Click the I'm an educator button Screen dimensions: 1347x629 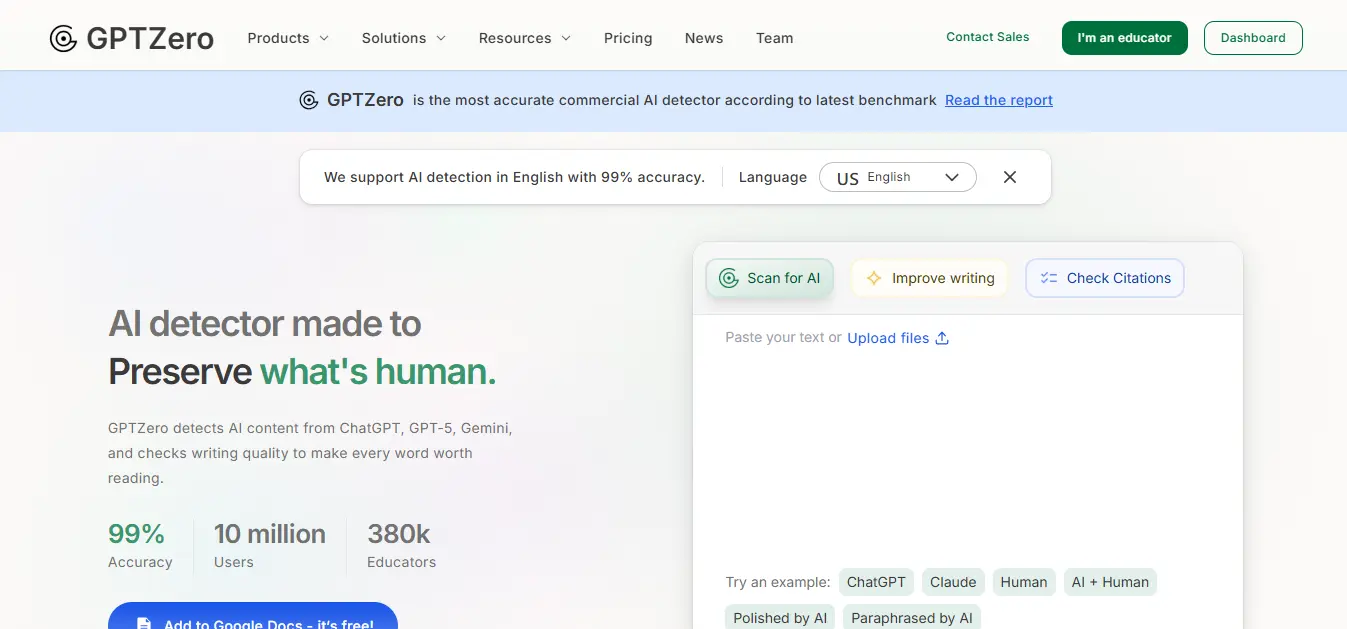pos(1125,38)
